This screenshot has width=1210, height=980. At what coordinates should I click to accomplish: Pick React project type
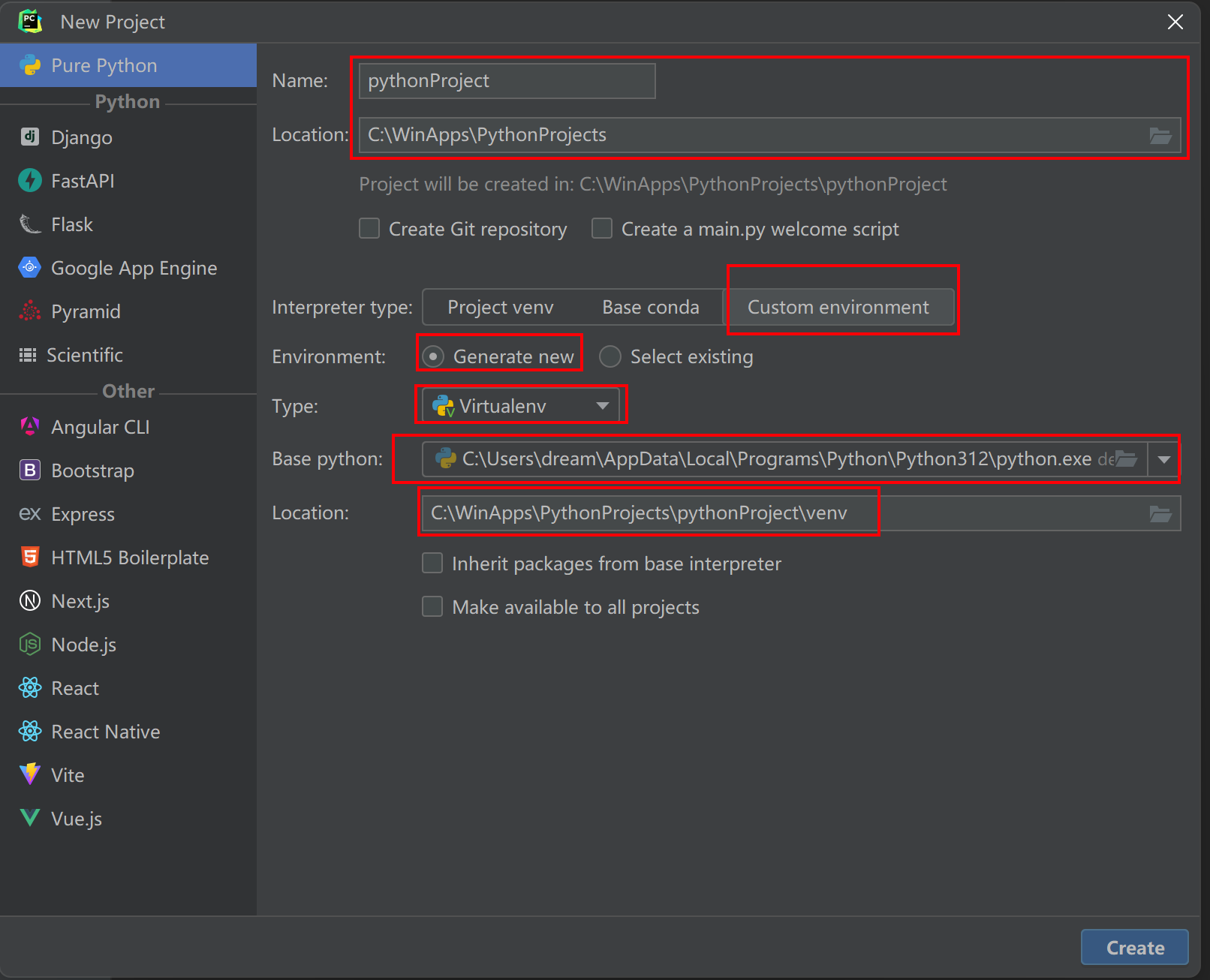pos(128,688)
